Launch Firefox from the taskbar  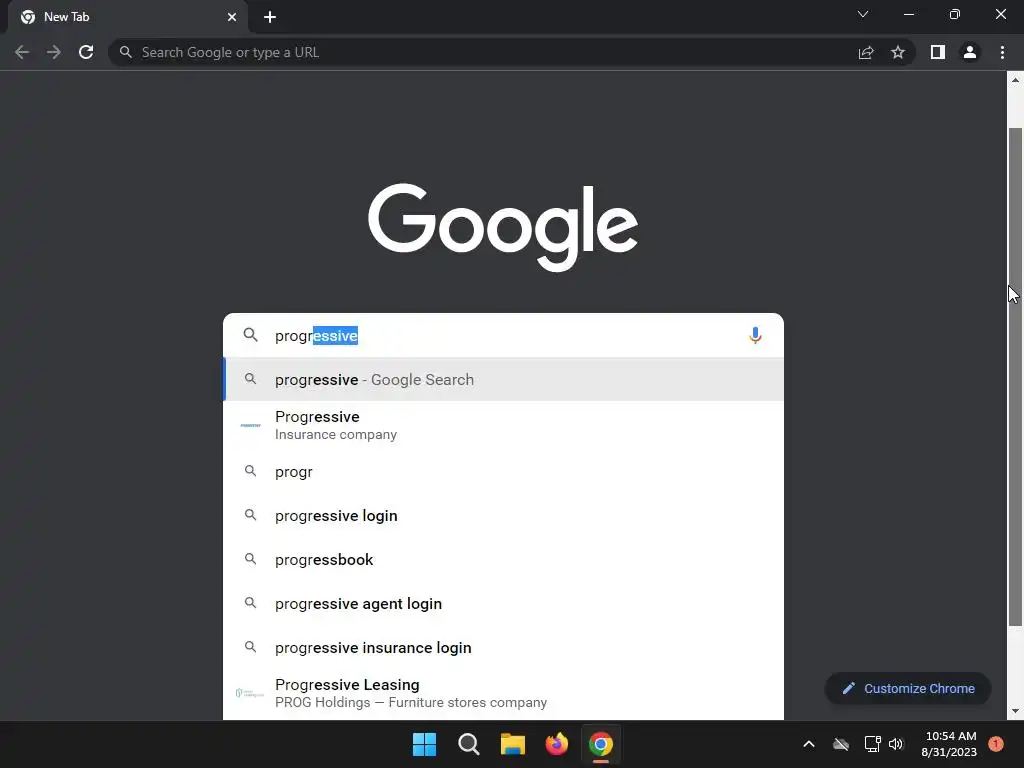[x=556, y=744]
